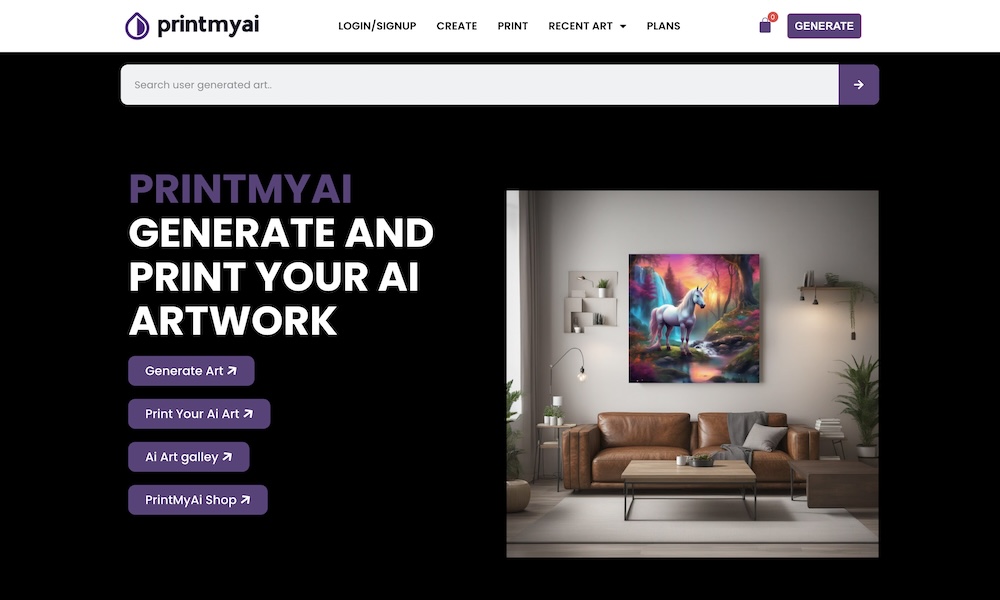The image size is (1000, 600).
Task: Expand the Recent Art dropdown caret
Action: [623, 26]
